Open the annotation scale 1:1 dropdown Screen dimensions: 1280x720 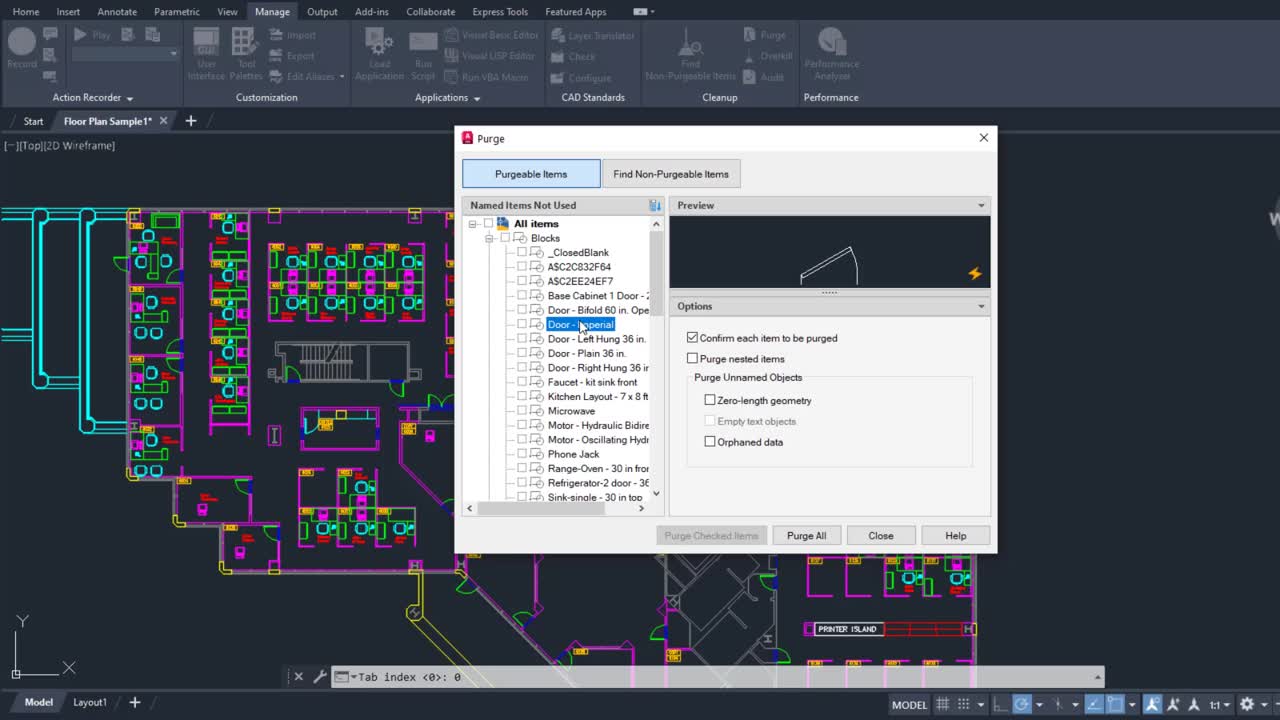click(1219, 704)
